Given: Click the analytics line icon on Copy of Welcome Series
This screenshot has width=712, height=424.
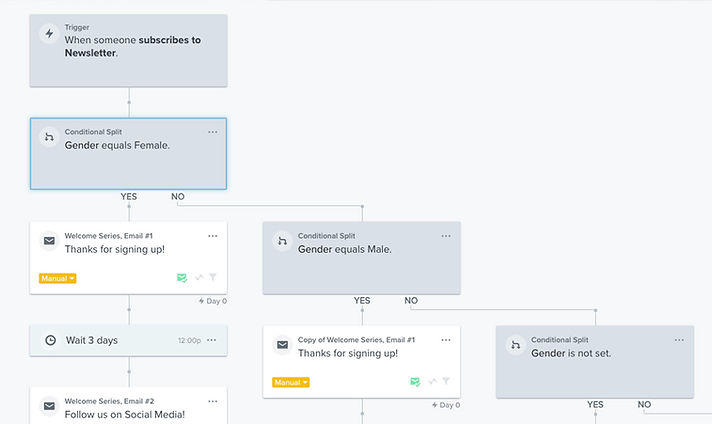Looking at the screenshot, I should coord(432,381).
